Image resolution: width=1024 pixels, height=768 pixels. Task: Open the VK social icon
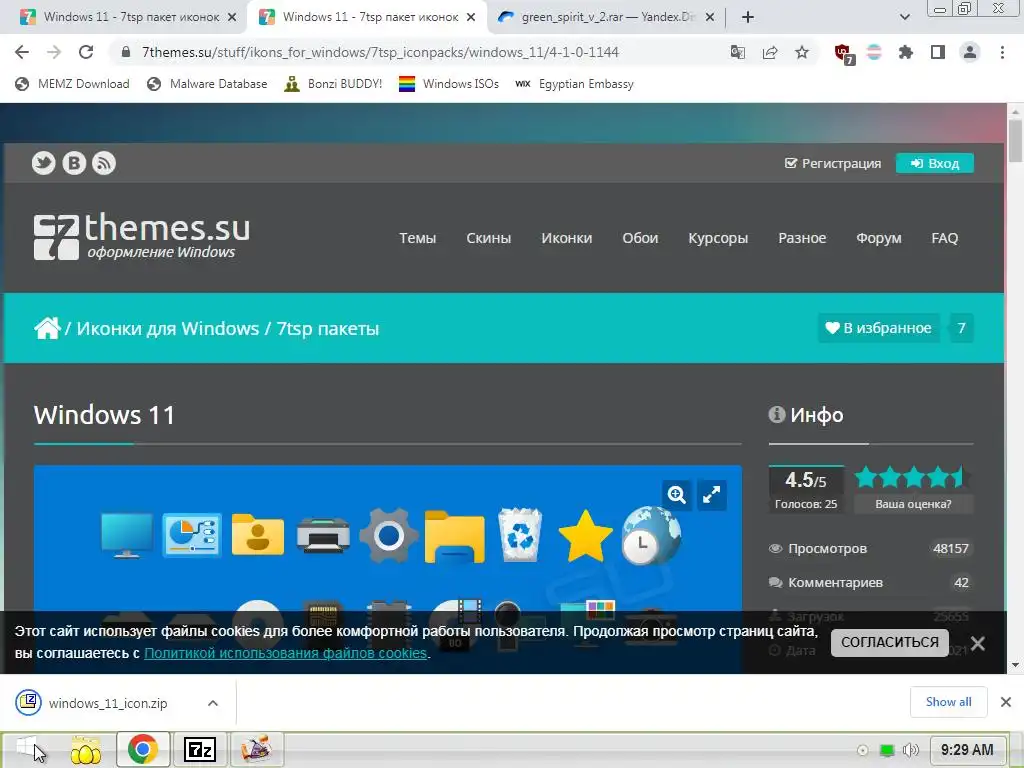(x=74, y=163)
